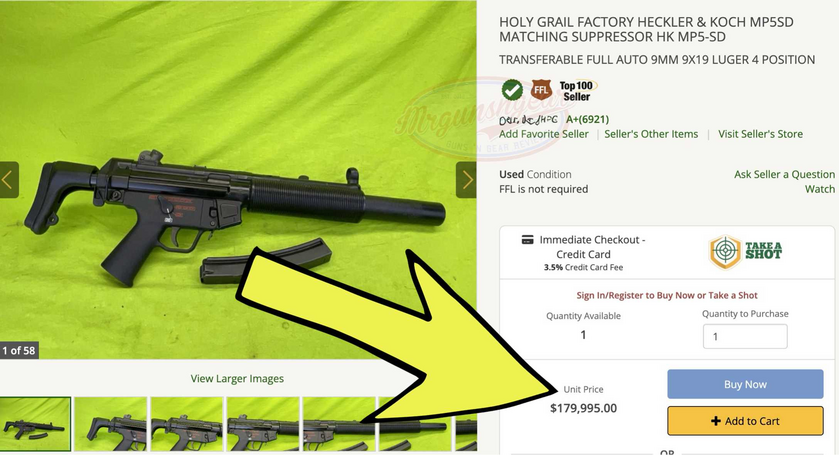The image size is (839, 455).
Task: Click the Top 100 Seller badge
Action: click(577, 91)
